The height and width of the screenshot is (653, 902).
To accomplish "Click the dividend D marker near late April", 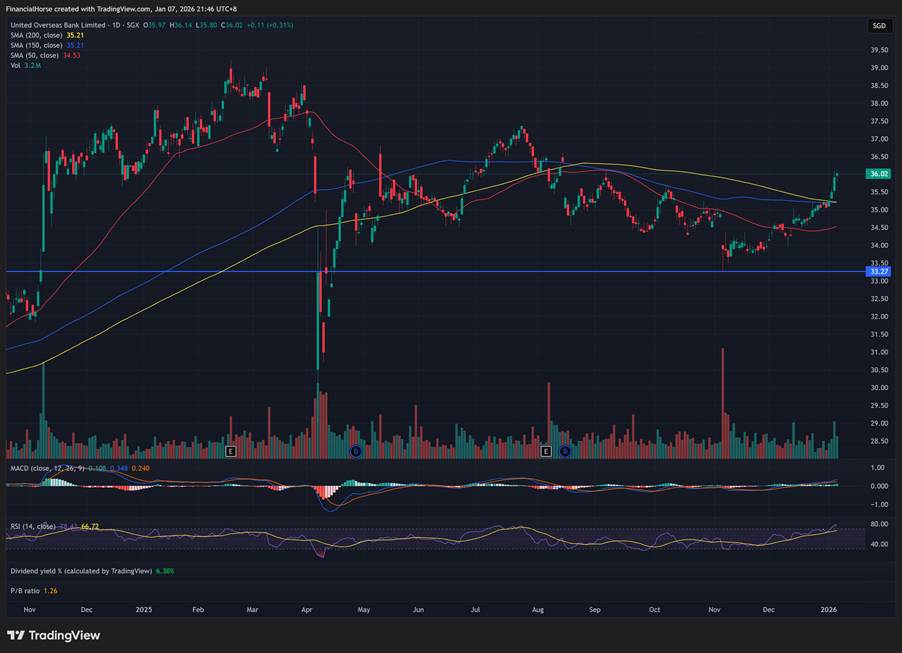I will point(355,452).
